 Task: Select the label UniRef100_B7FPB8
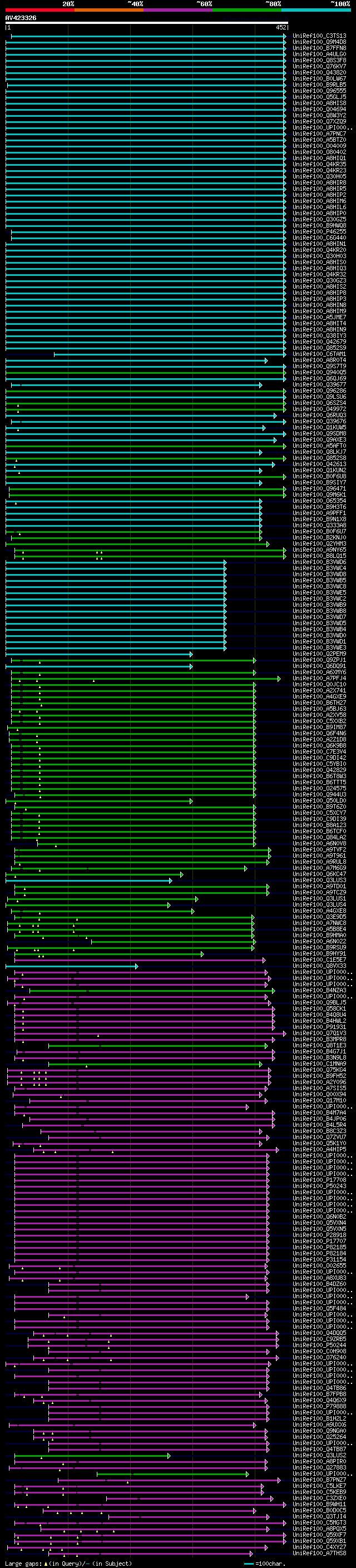click(x=319, y=1394)
